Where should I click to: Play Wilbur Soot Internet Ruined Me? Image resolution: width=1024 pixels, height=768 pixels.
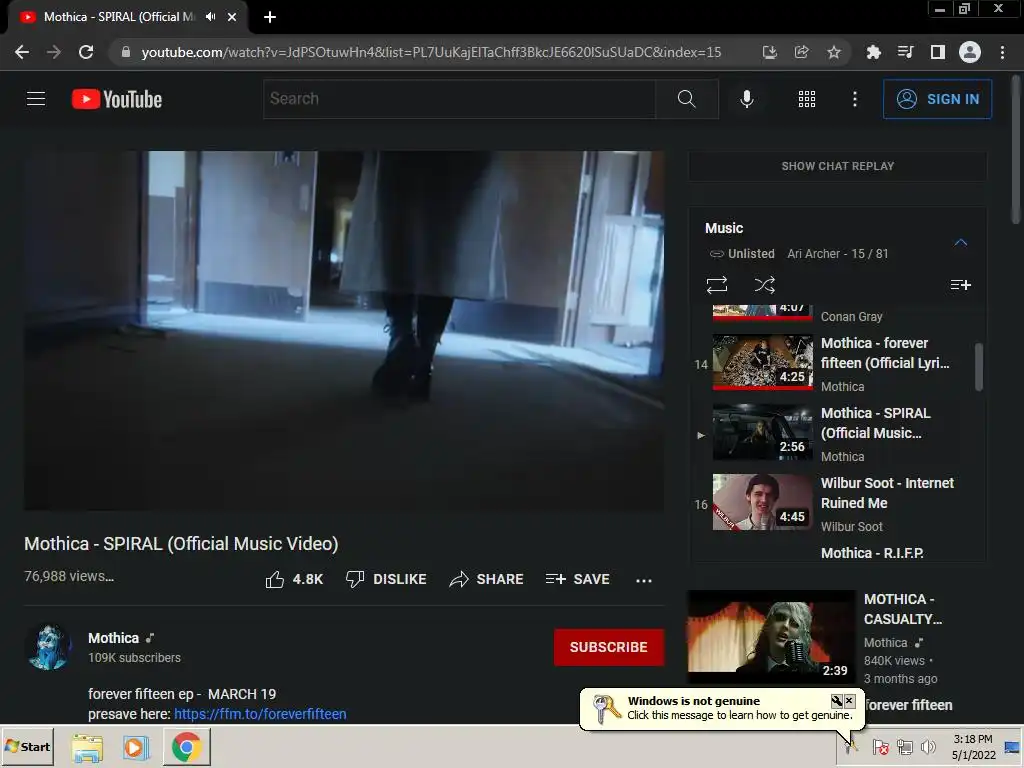click(x=835, y=504)
